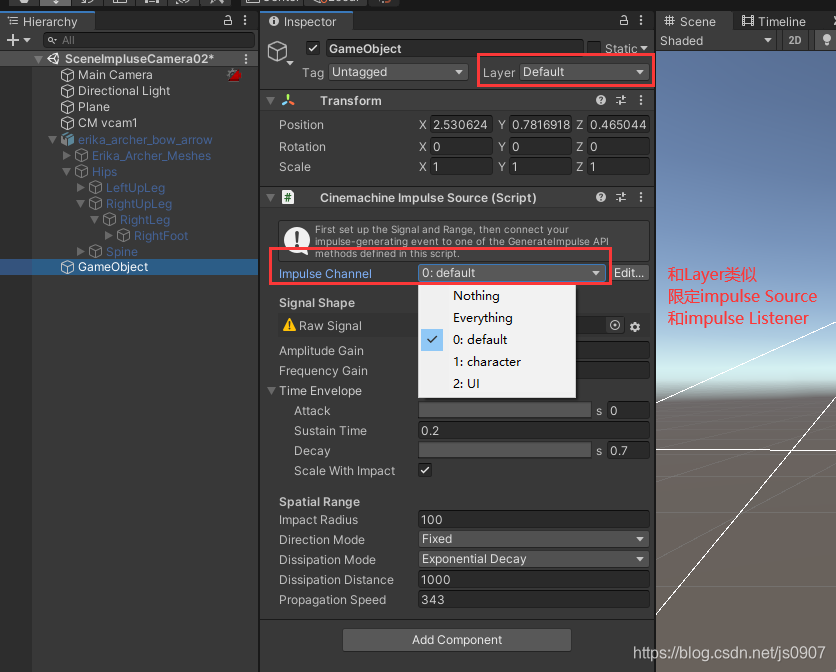Click the Propagation Speed field 343
The height and width of the screenshot is (672, 836).
pos(534,599)
